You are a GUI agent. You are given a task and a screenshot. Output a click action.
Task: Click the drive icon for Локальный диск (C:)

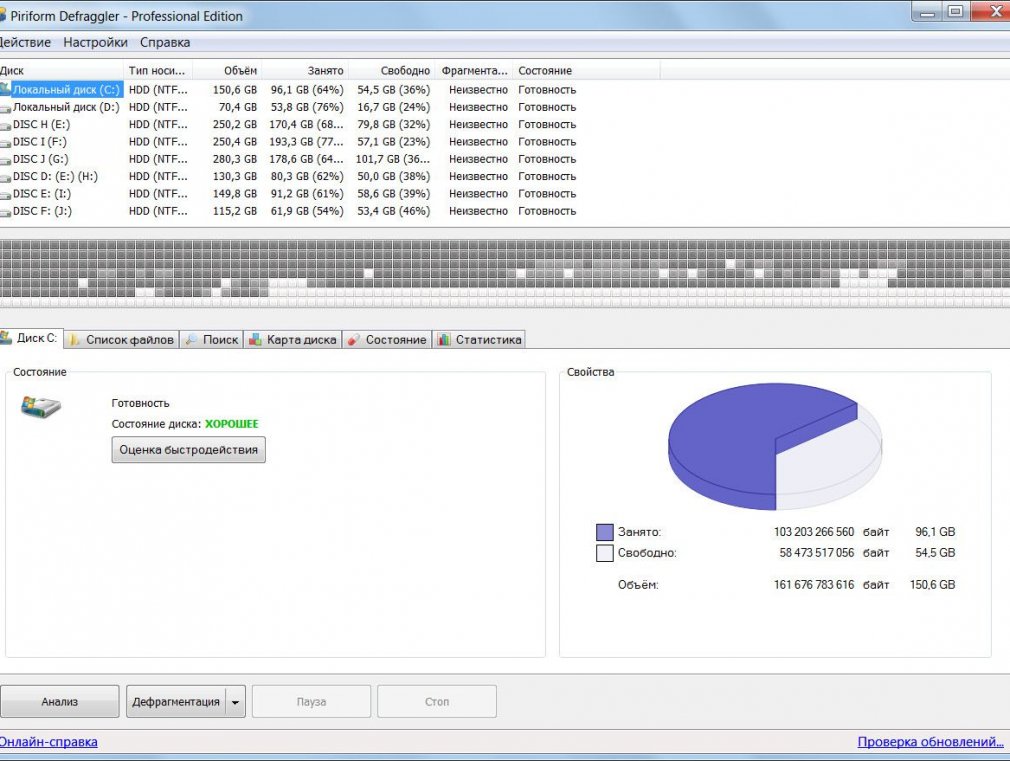5,89
